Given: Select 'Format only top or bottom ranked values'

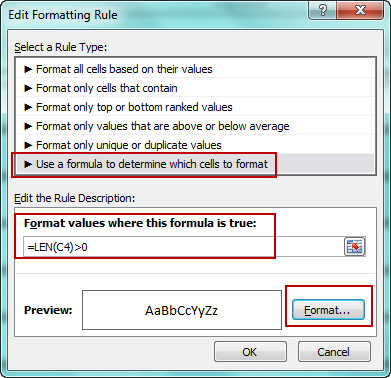Looking at the screenshot, I should (x=195, y=107).
